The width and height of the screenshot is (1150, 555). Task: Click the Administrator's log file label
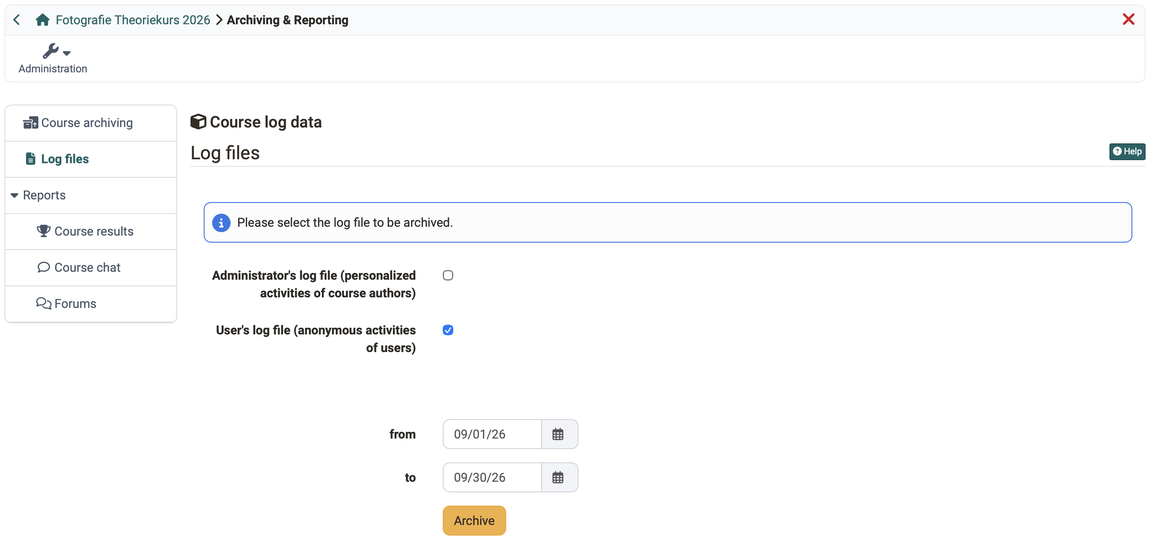[314, 285]
